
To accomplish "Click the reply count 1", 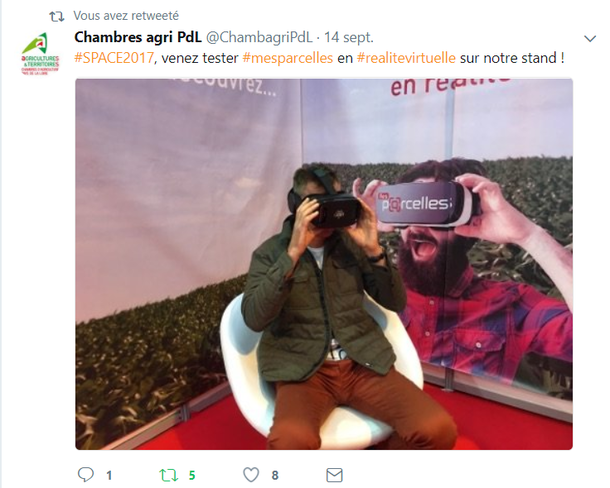I will pyautogui.click(x=109, y=476).
